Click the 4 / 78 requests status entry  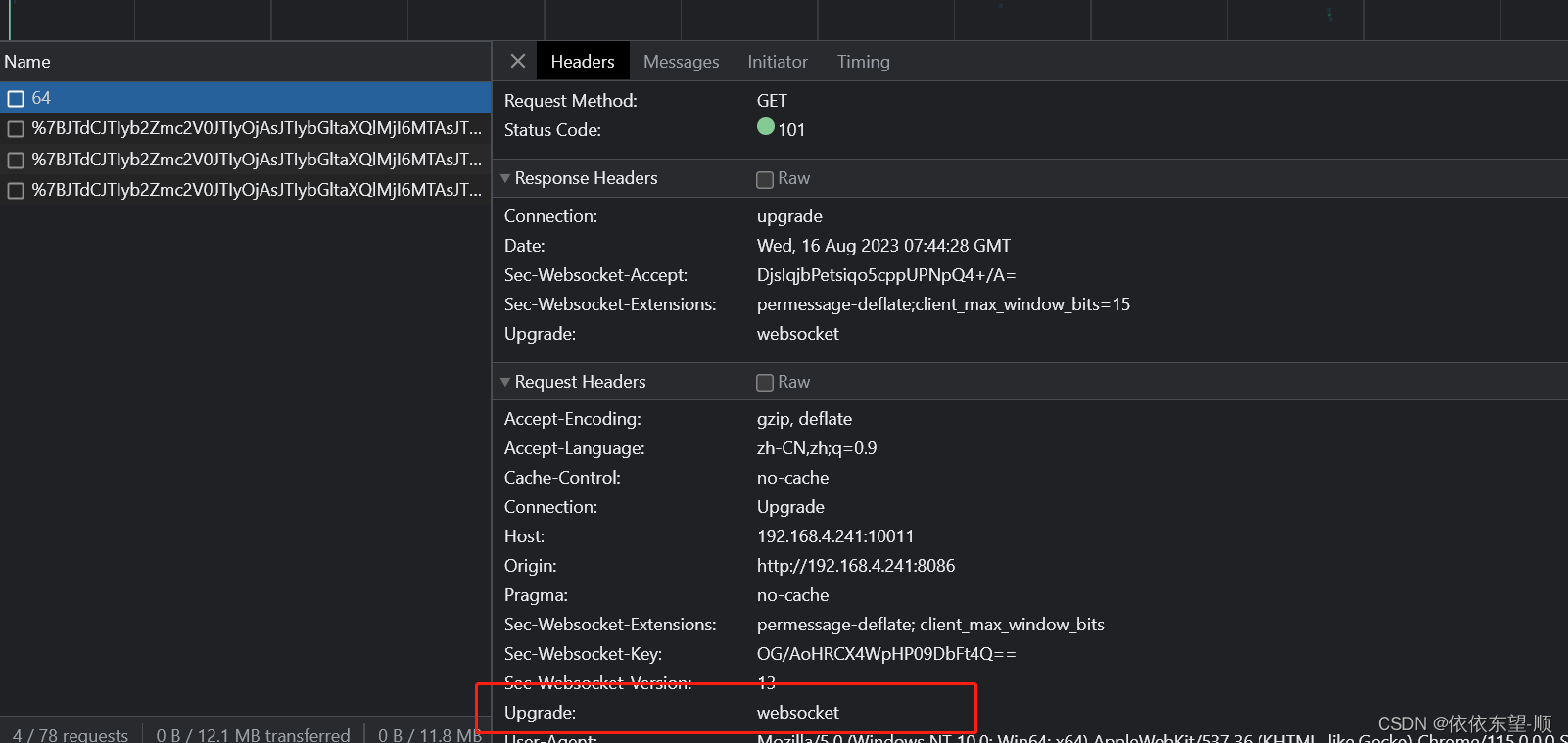(71, 734)
